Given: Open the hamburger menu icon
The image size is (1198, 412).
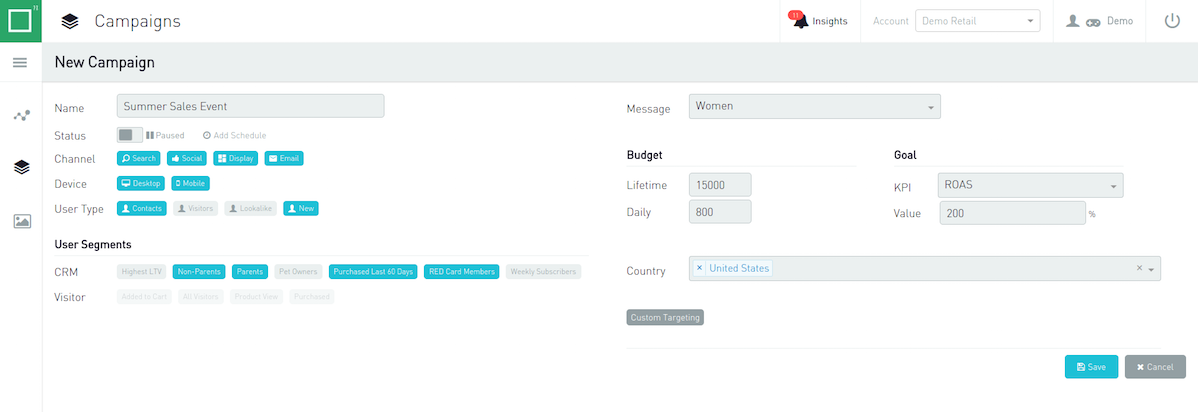Looking at the screenshot, I should [21, 62].
